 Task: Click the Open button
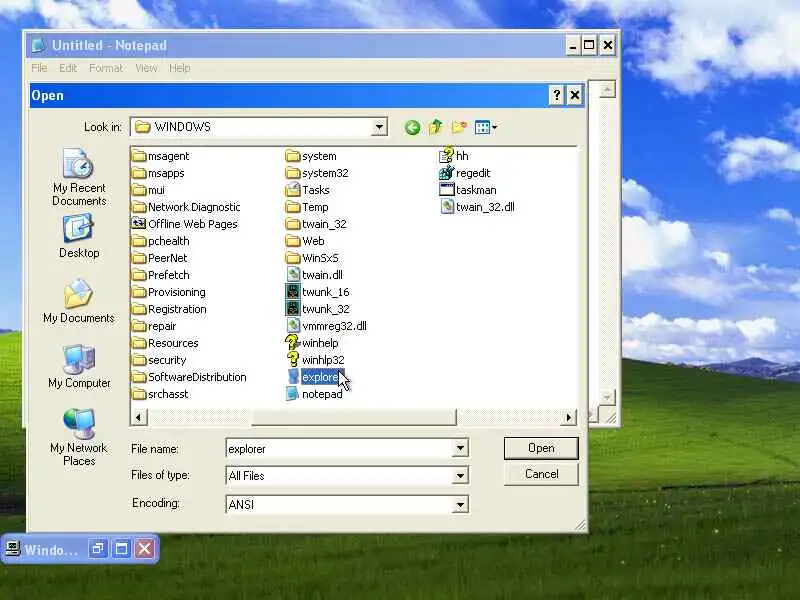(541, 448)
